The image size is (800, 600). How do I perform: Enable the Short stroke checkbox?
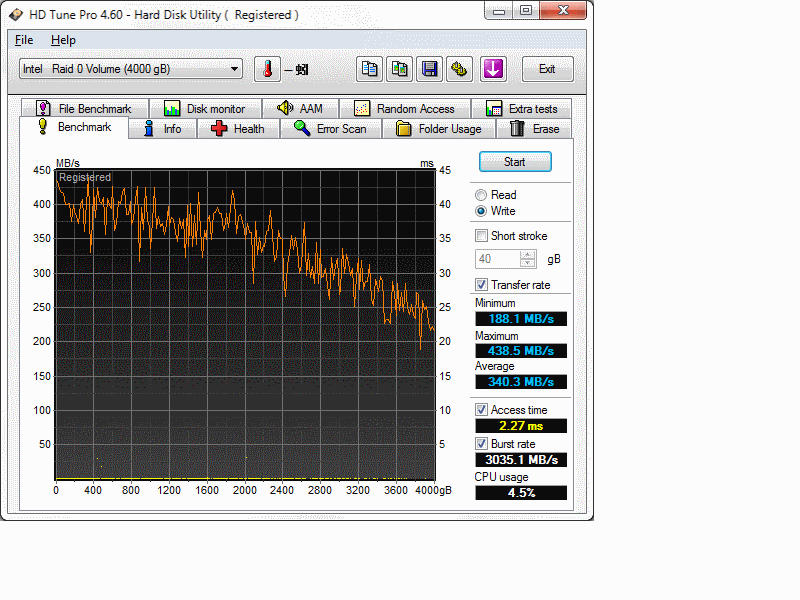pyautogui.click(x=481, y=236)
